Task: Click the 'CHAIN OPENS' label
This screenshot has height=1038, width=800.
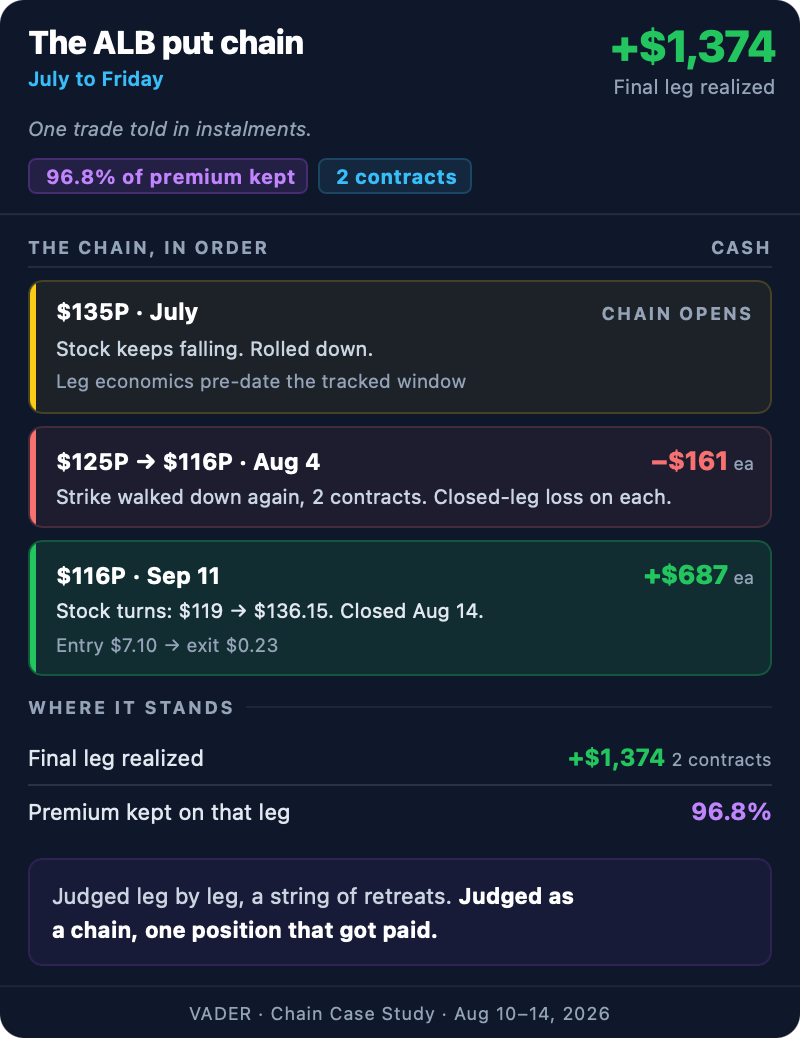Action: click(677, 314)
